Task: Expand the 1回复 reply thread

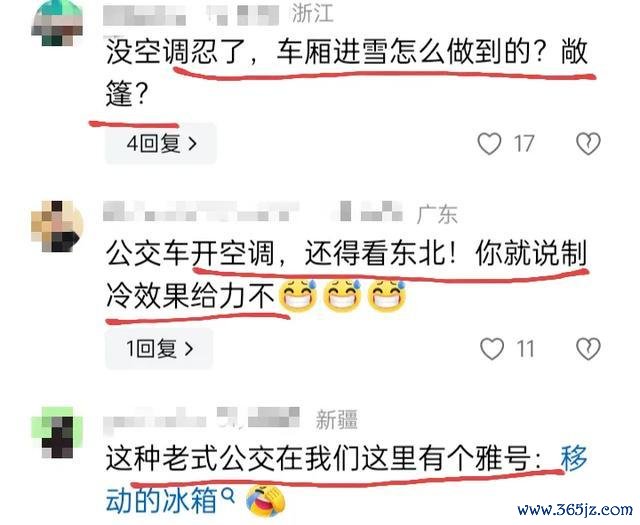Action: click(x=159, y=349)
